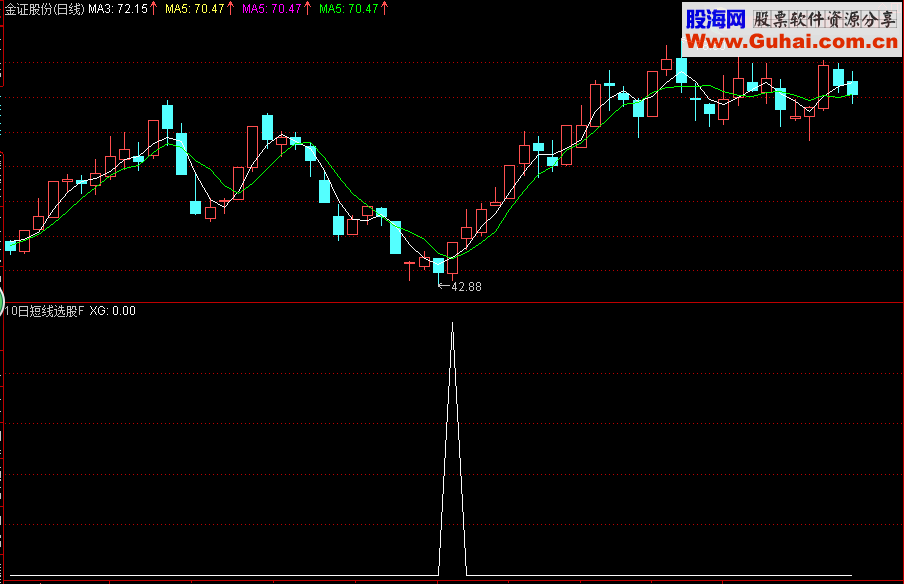Image resolution: width=904 pixels, height=584 pixels.
Task: Click the 股海网 site logo text
Action: point(715,20)
